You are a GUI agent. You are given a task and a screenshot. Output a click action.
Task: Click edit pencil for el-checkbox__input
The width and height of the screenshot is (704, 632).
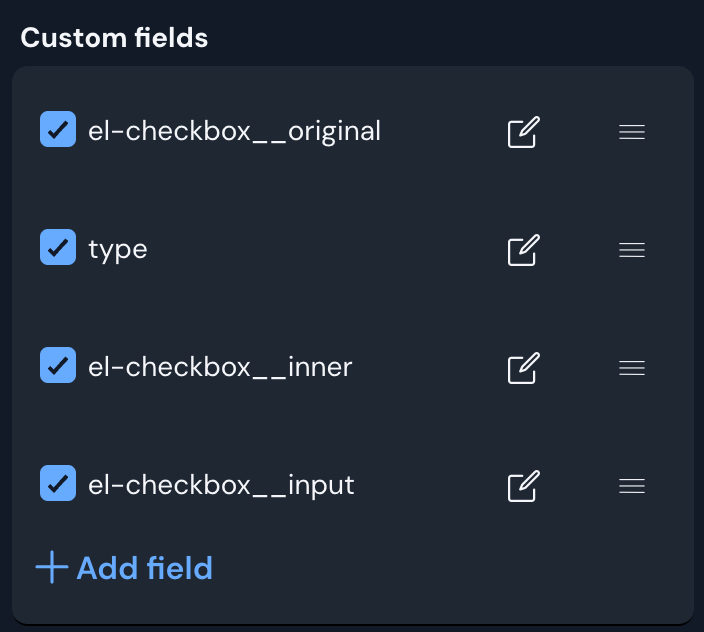[524, 486]
